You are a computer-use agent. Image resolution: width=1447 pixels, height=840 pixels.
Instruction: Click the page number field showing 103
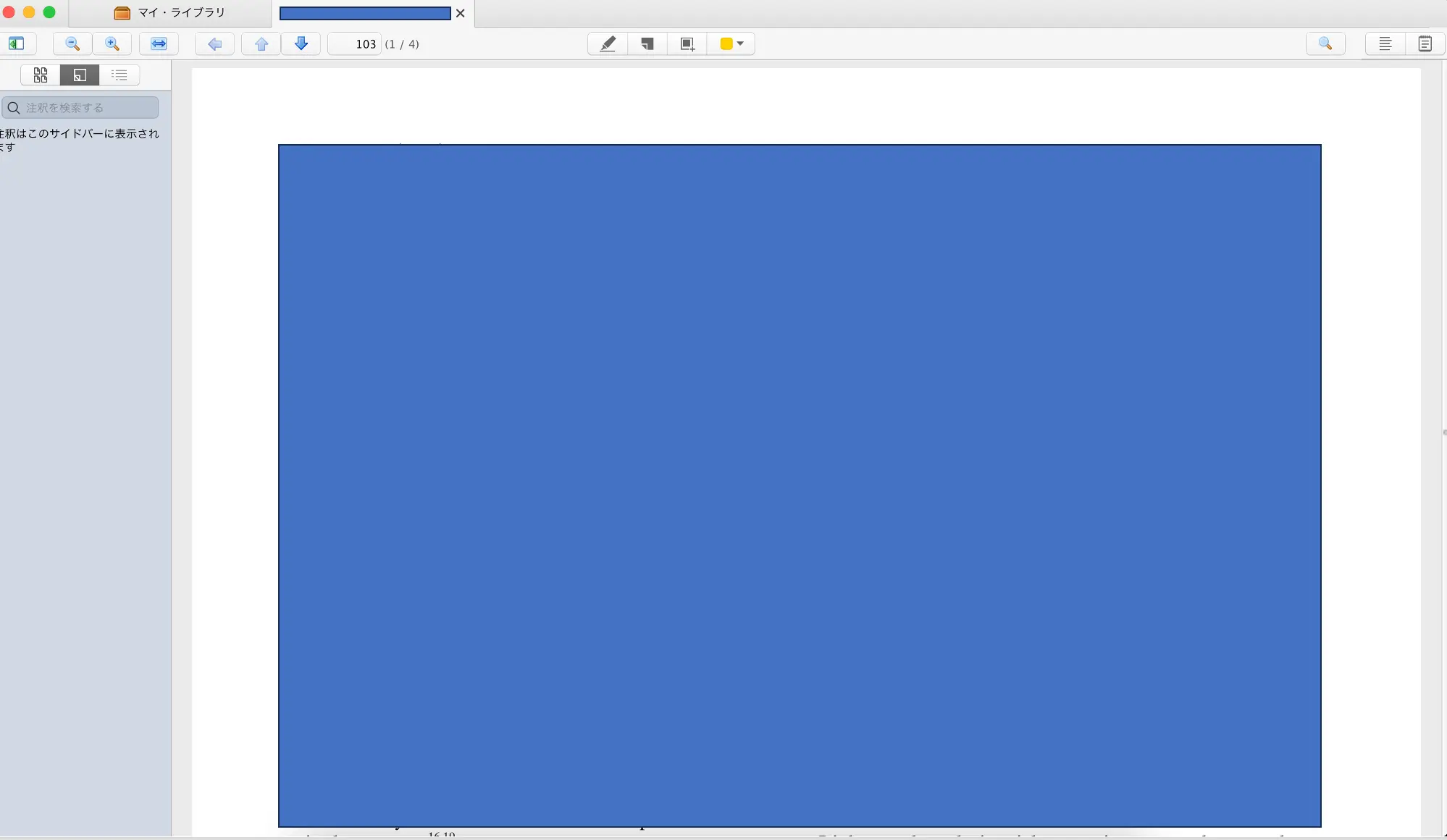(x=355, y=44)
